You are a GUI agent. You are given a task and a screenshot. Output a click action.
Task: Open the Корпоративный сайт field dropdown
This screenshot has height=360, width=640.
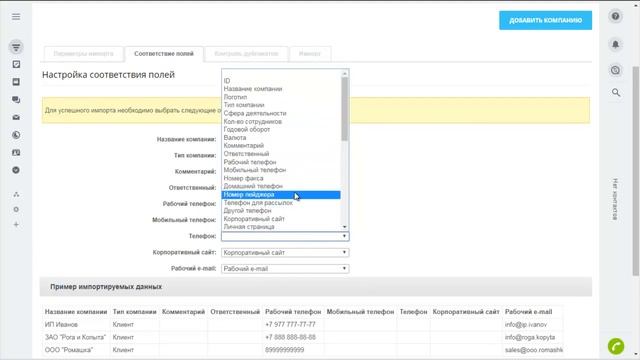[x=285, y=253]
